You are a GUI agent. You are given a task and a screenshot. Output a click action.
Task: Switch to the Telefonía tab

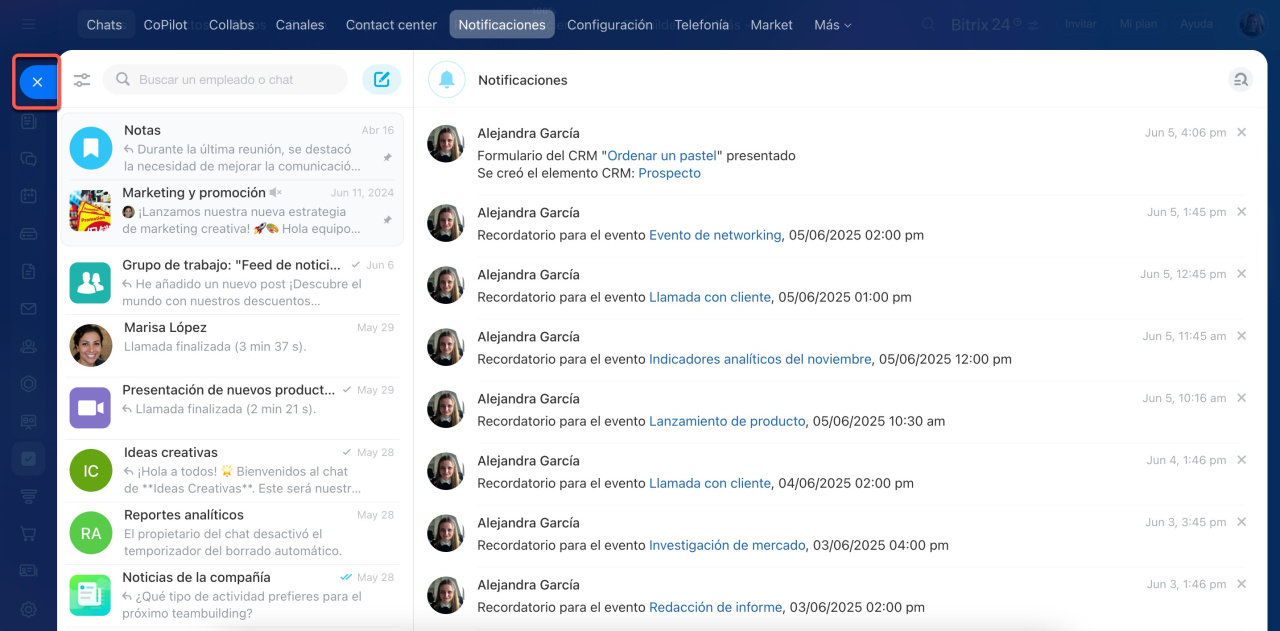point(702,25)
